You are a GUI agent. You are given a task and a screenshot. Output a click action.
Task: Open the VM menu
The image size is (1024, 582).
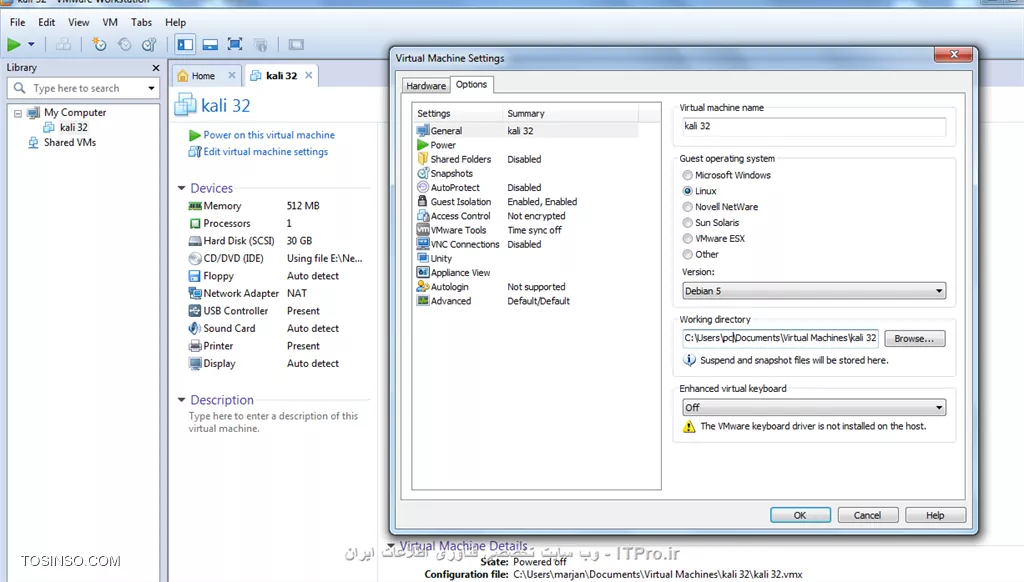pos(110,22)
